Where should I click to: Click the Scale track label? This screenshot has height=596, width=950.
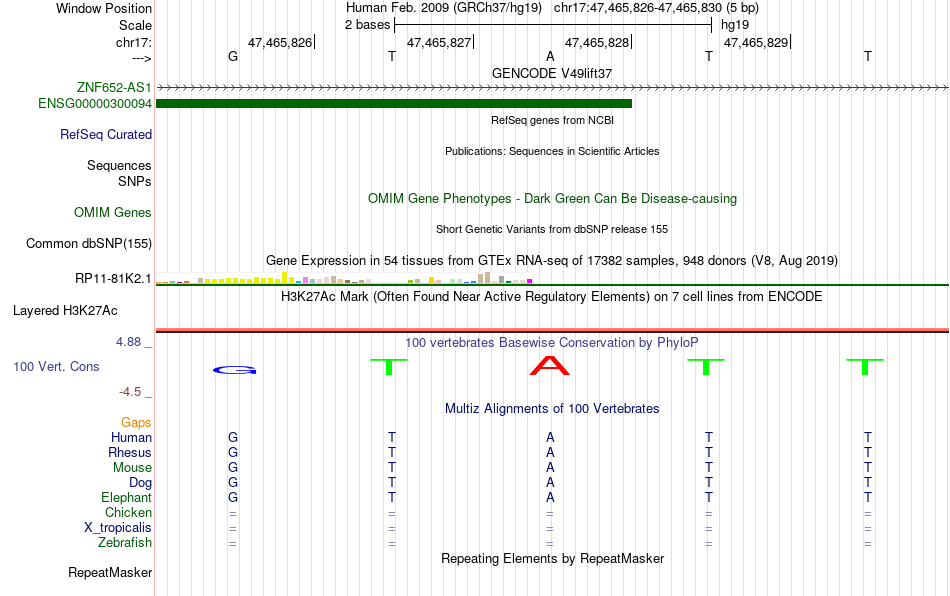click(x=136, y=25)
